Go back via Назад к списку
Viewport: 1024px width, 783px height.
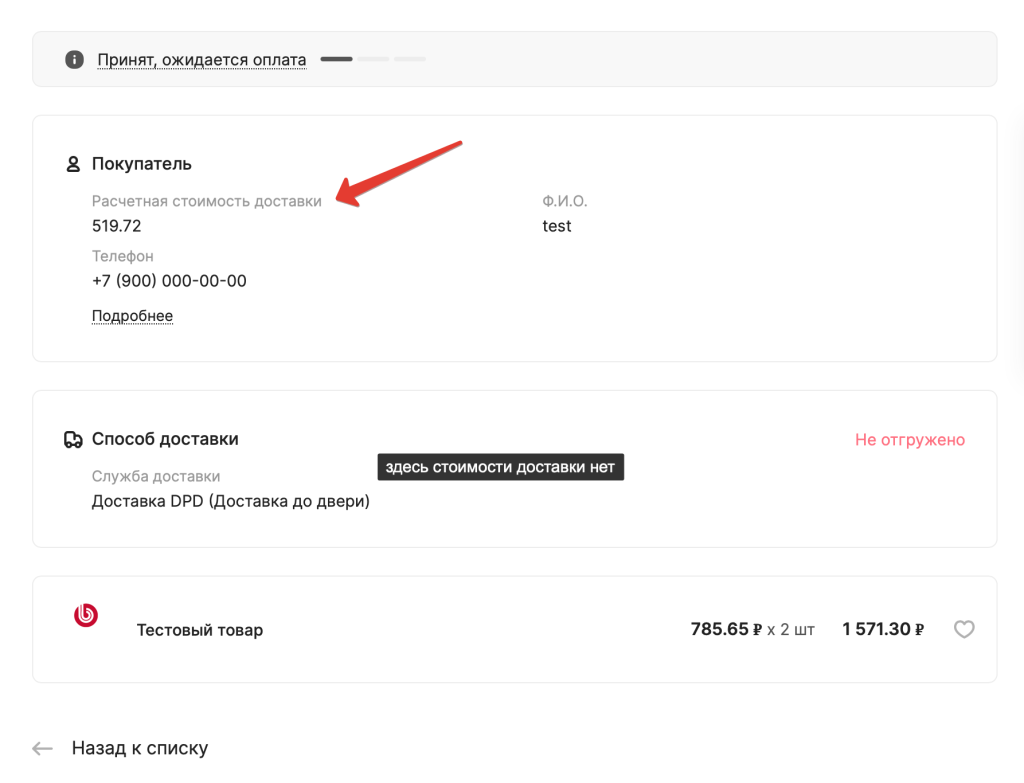click(140, 748)
